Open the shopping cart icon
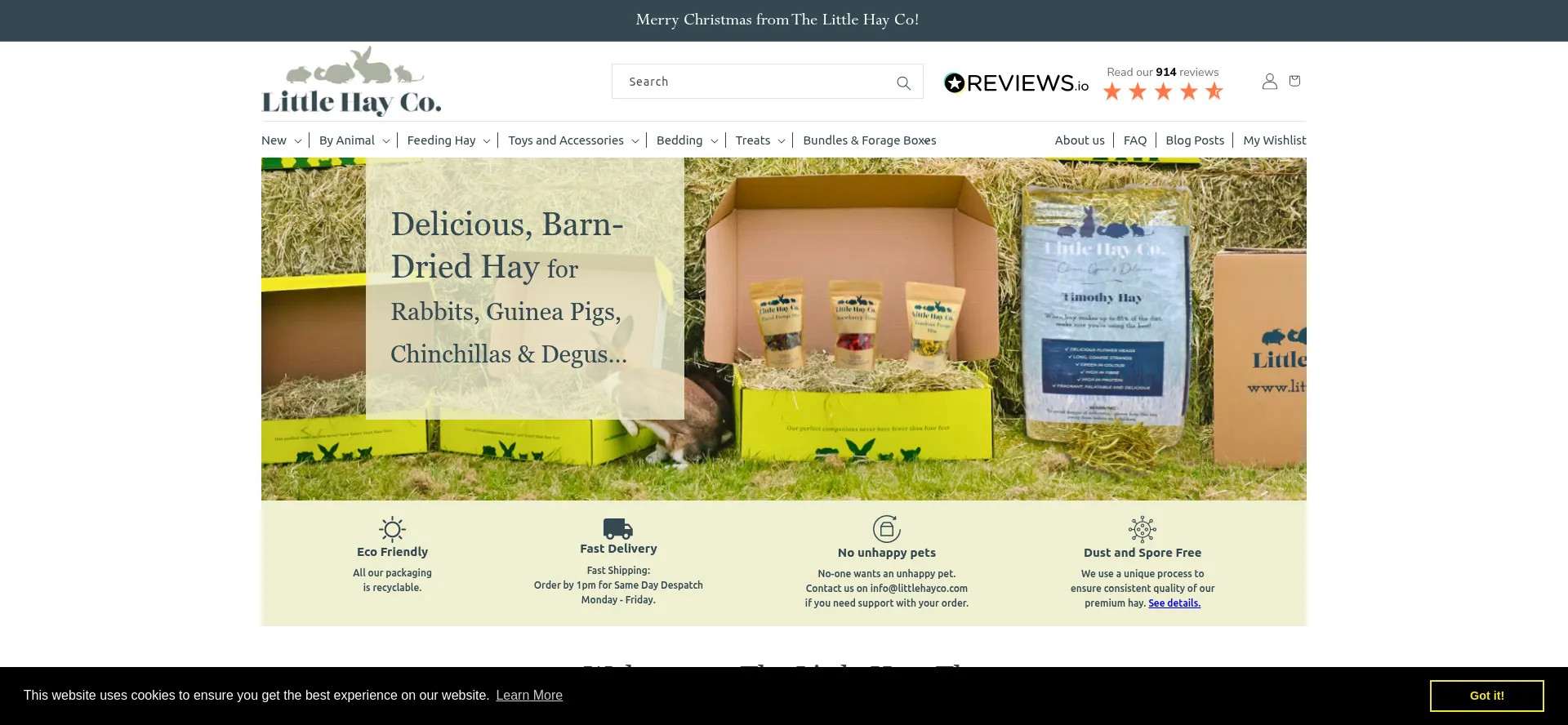1568x725 pixels. click(x=1294, y=81)
